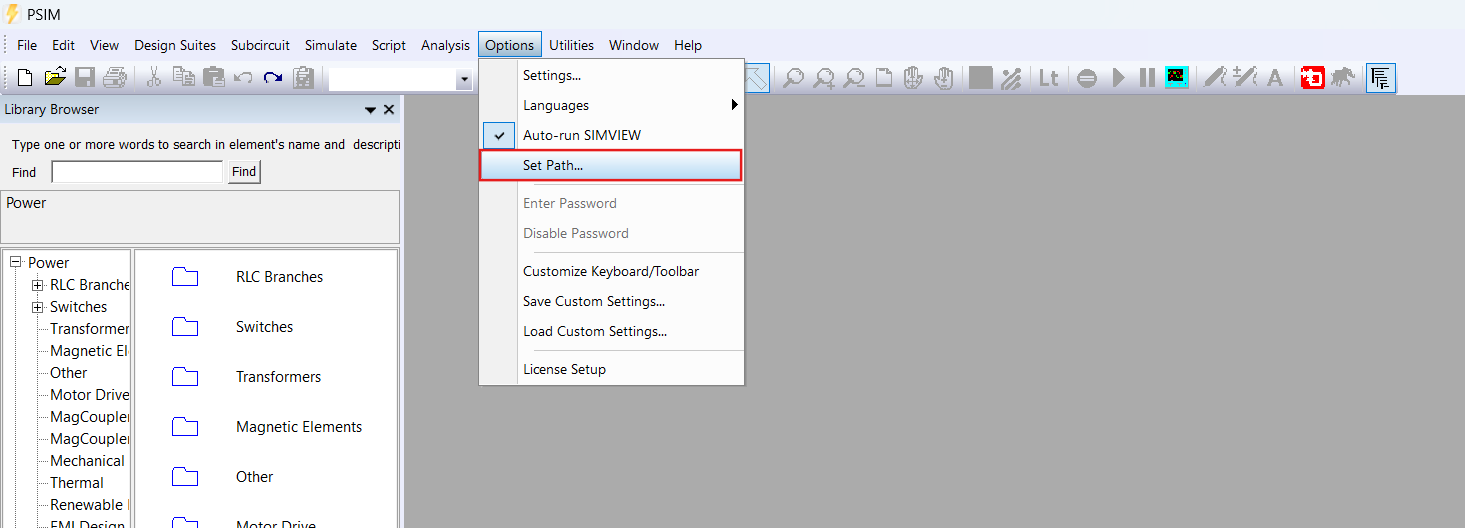
Task: Click the Lt toolbar icon
Action: click(x=1049, y=78)
